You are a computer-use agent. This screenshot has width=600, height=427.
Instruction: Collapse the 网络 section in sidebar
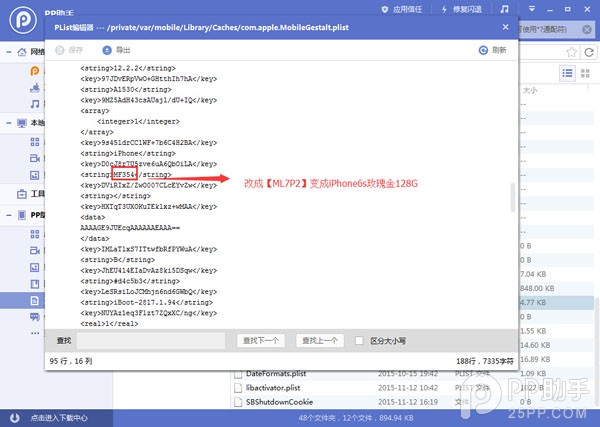pyautogui.click(x=9, y=52)
